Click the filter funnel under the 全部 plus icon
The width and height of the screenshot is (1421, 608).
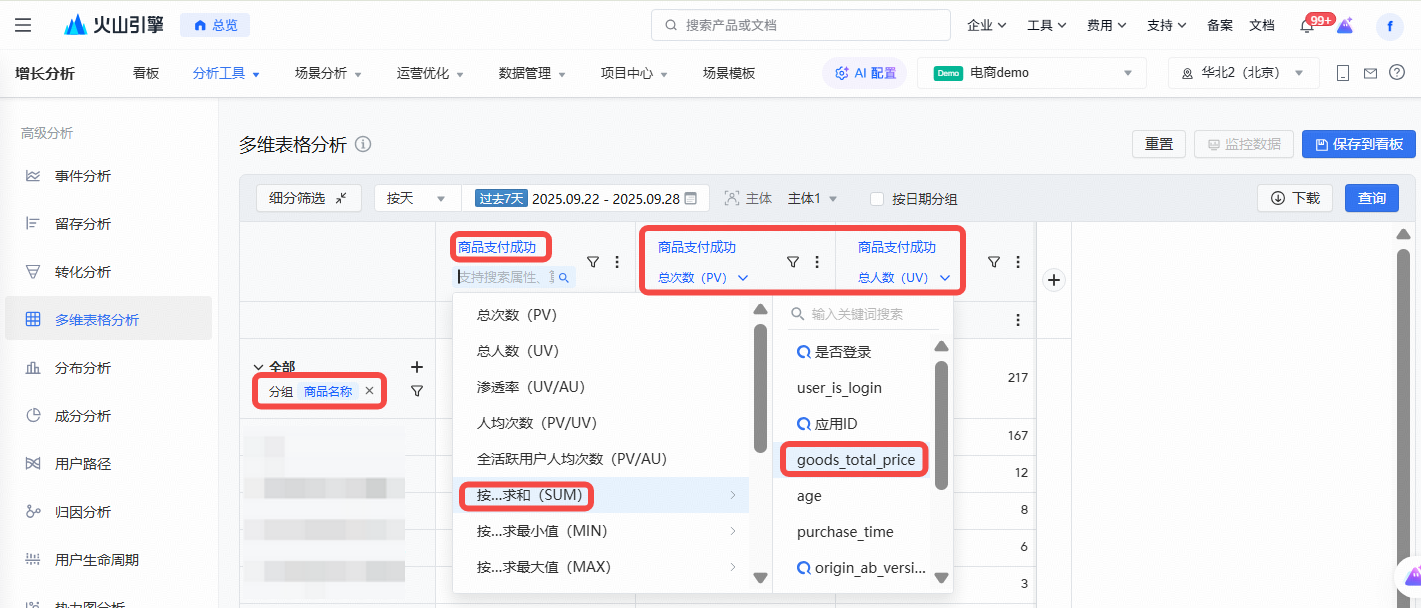point(418,391)
